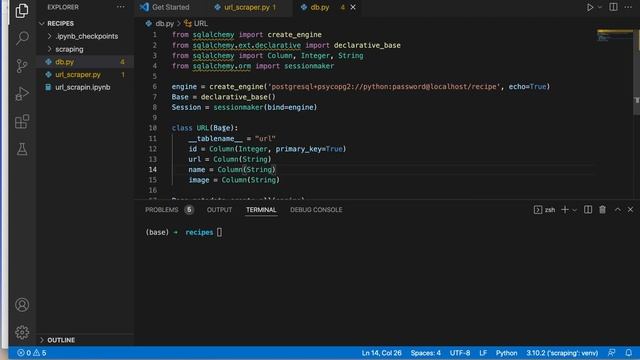This screenshot has width=640, height=360.
Task: Run the Python file with play icon
Action: (590, 7)
